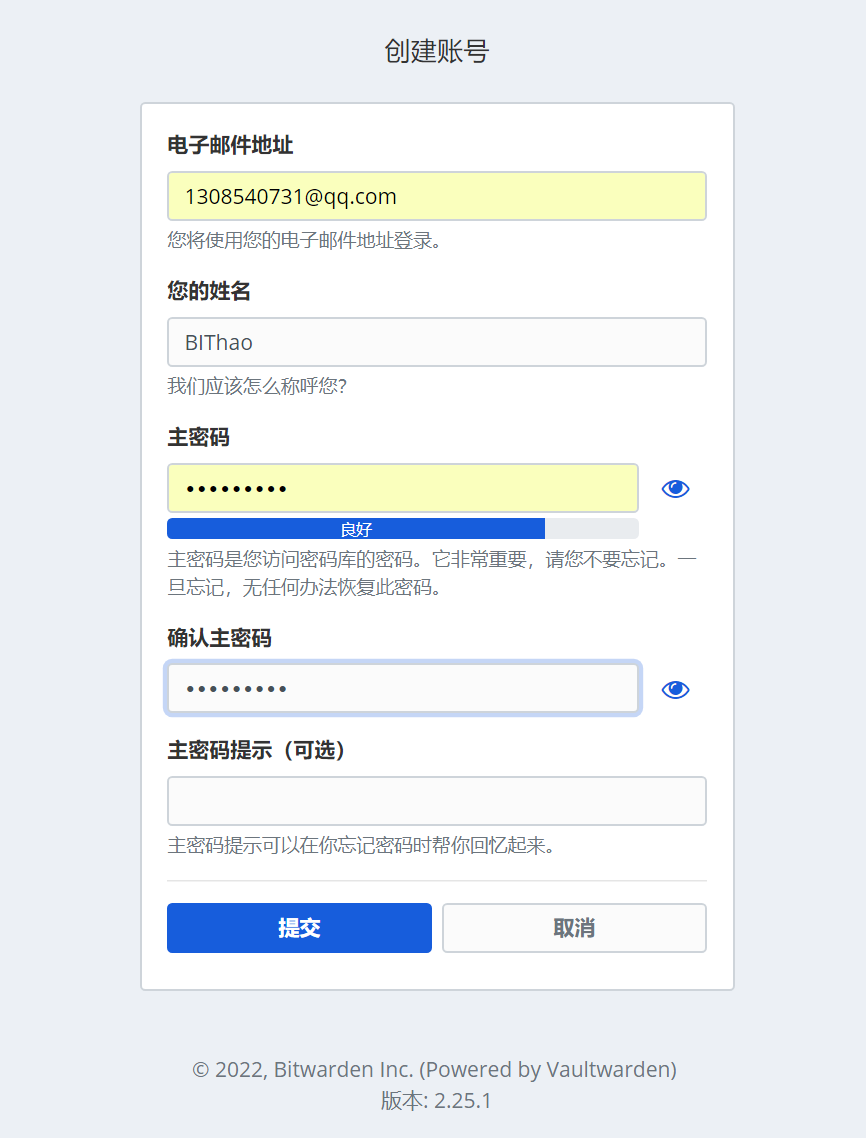This screenshot has height=1138, width=866.
Task: Click the empty 主密码提示 input field
Action: [x=436, y=801]
